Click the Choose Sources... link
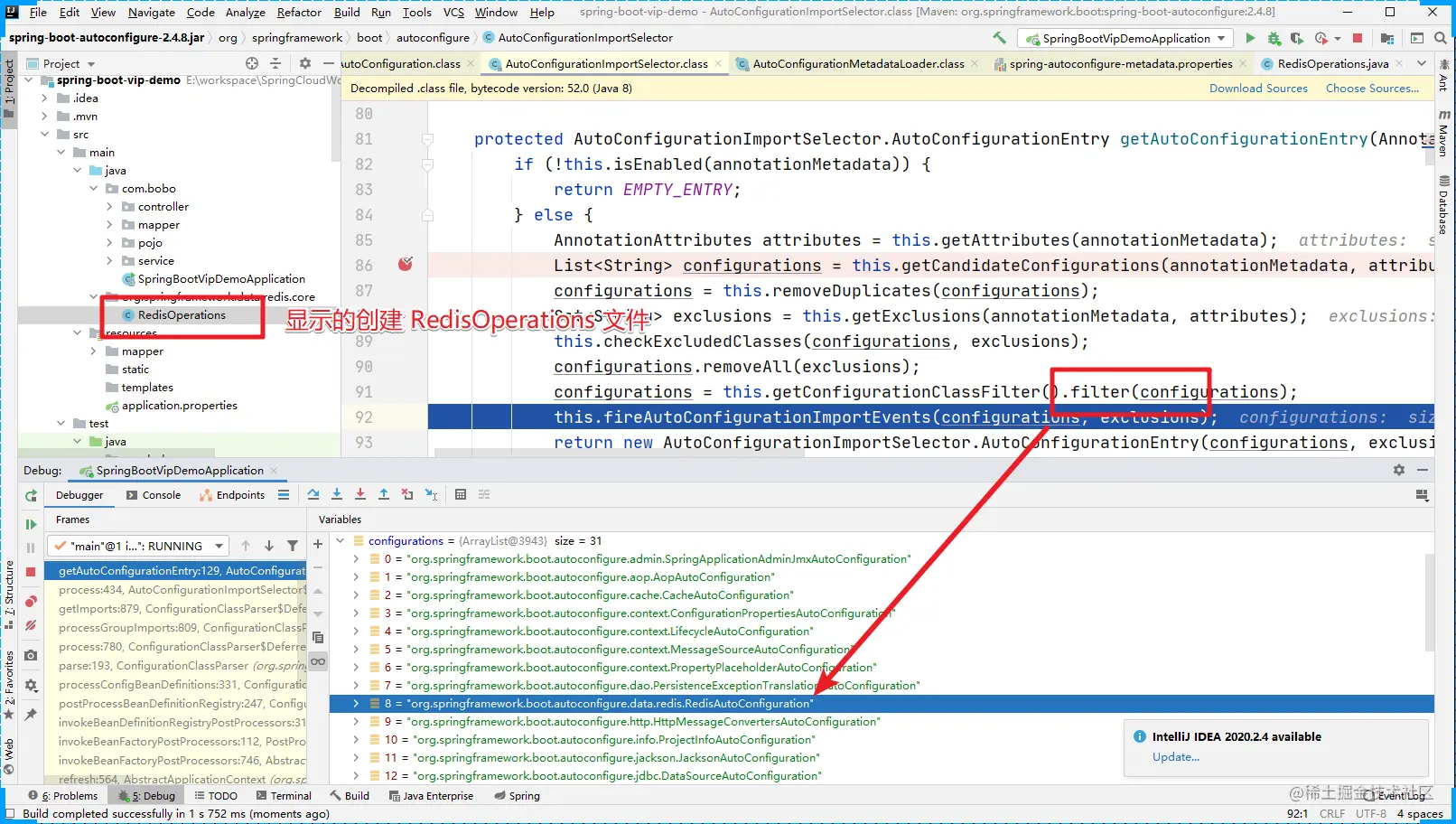This screenshot has height=824, width=1456. 1372,88
